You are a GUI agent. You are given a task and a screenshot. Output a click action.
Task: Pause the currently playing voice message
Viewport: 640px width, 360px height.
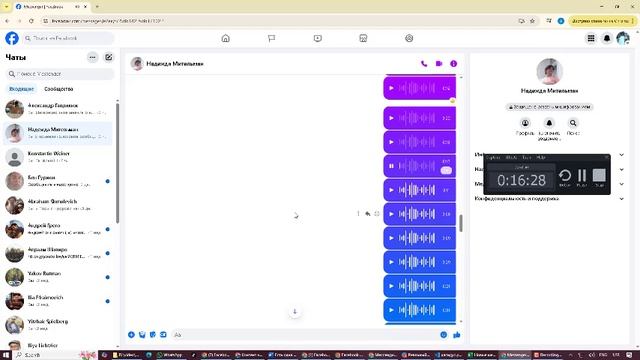coord(391,166)
